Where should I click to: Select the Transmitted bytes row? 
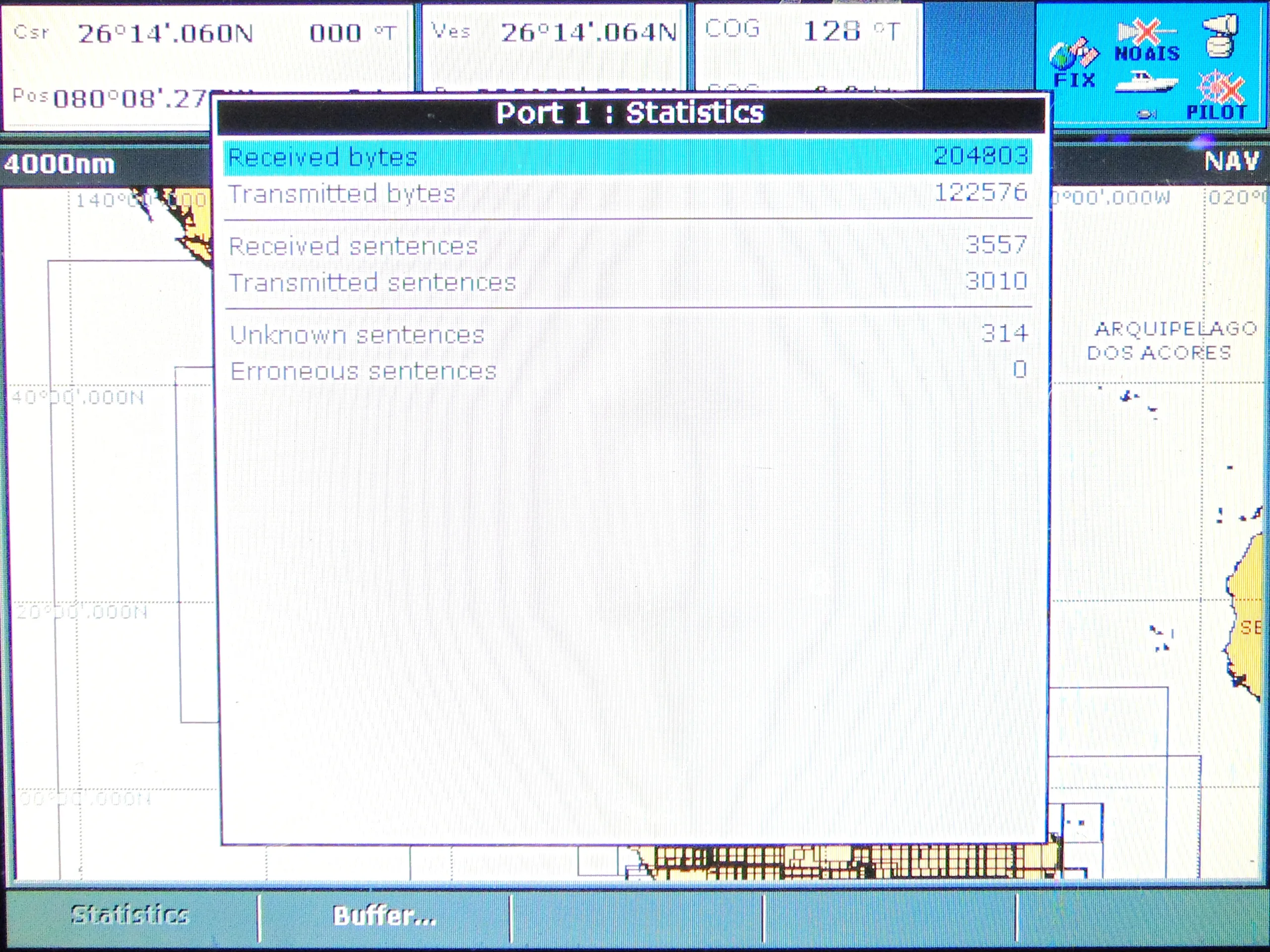[628, 193]
